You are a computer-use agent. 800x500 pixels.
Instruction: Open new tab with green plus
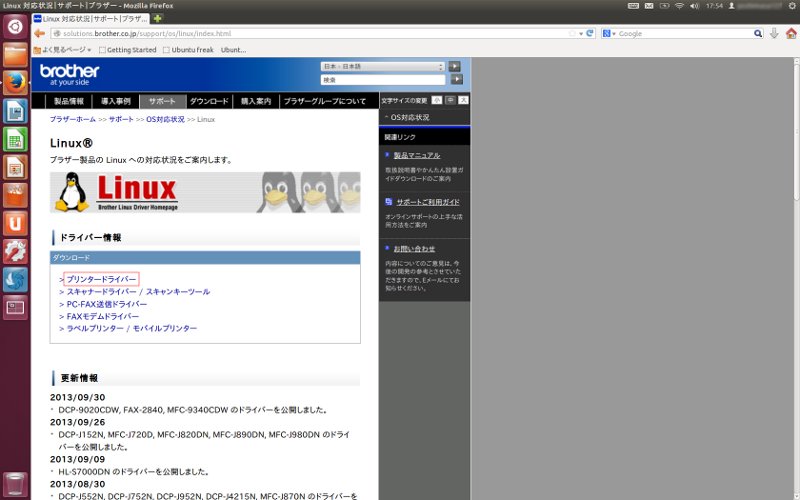coord(158,18)
